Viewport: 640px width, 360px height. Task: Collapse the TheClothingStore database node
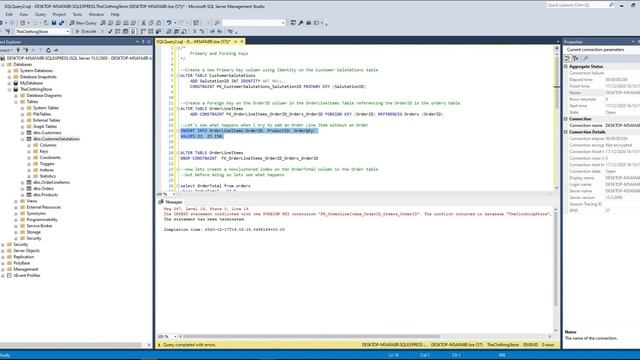(9, 89)
